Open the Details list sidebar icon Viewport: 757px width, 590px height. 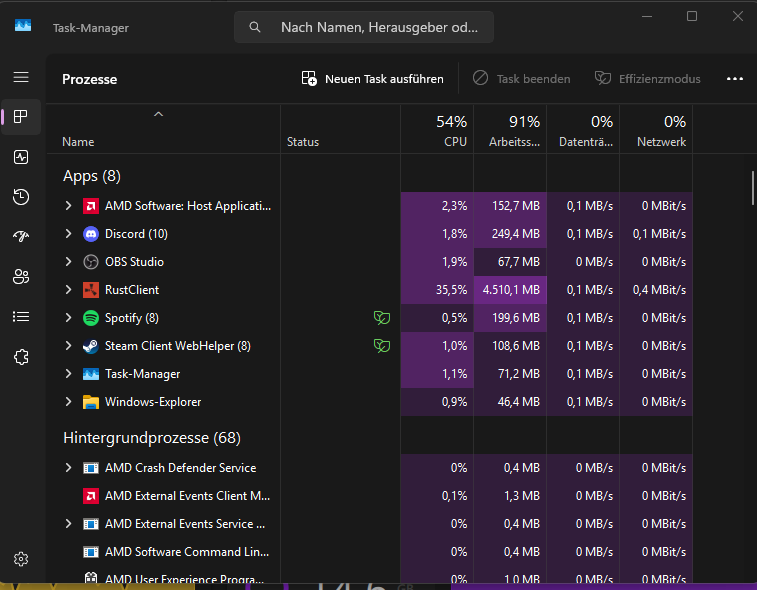point(21,317)
